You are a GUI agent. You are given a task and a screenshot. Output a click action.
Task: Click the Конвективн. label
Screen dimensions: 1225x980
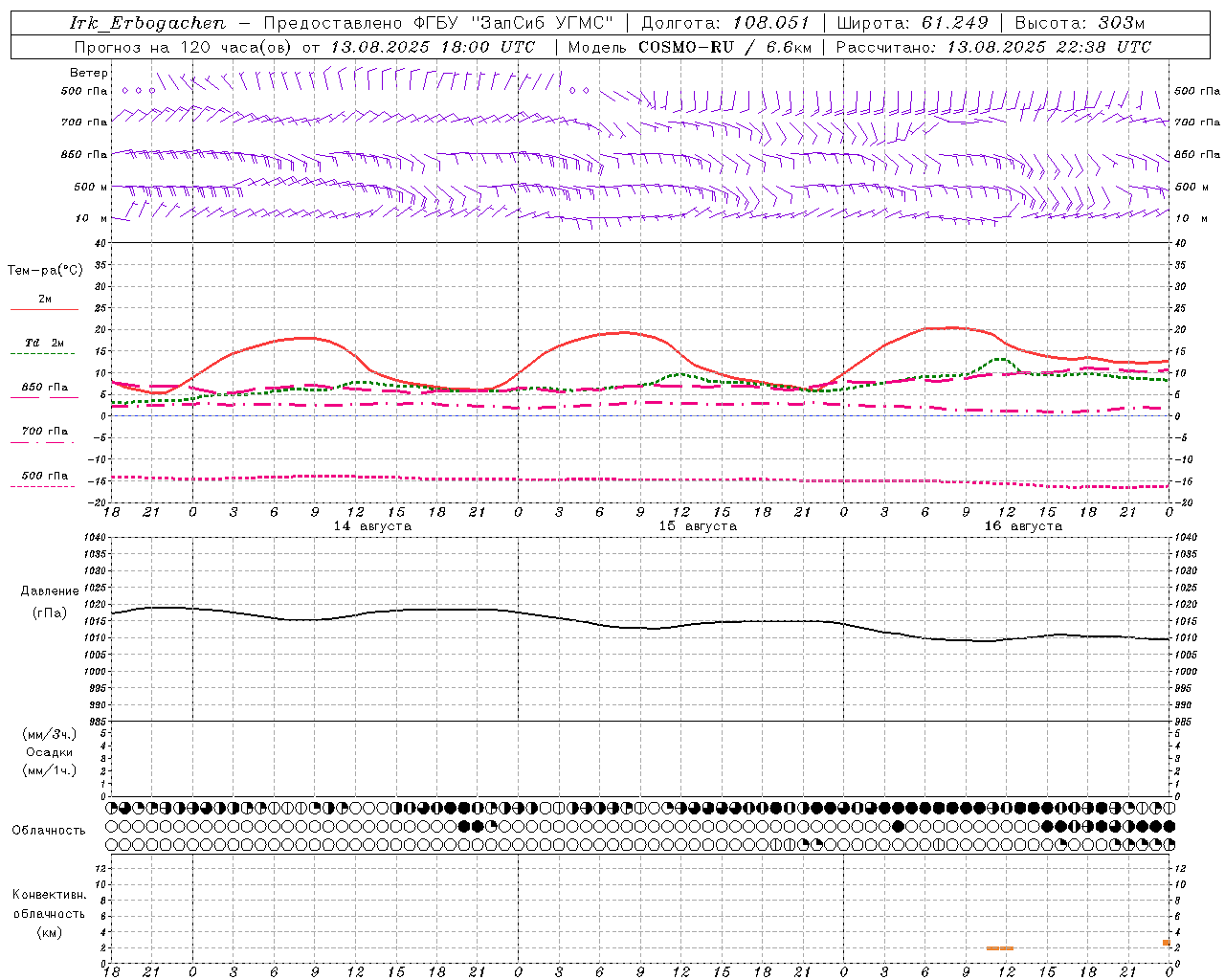(x=50, y=895)
